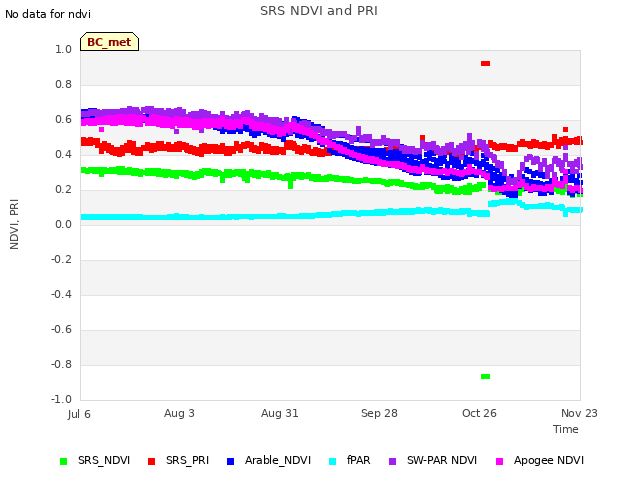Click the green SRS_NDVI legend swatch

pyautogui.click(x=63, y=461)
